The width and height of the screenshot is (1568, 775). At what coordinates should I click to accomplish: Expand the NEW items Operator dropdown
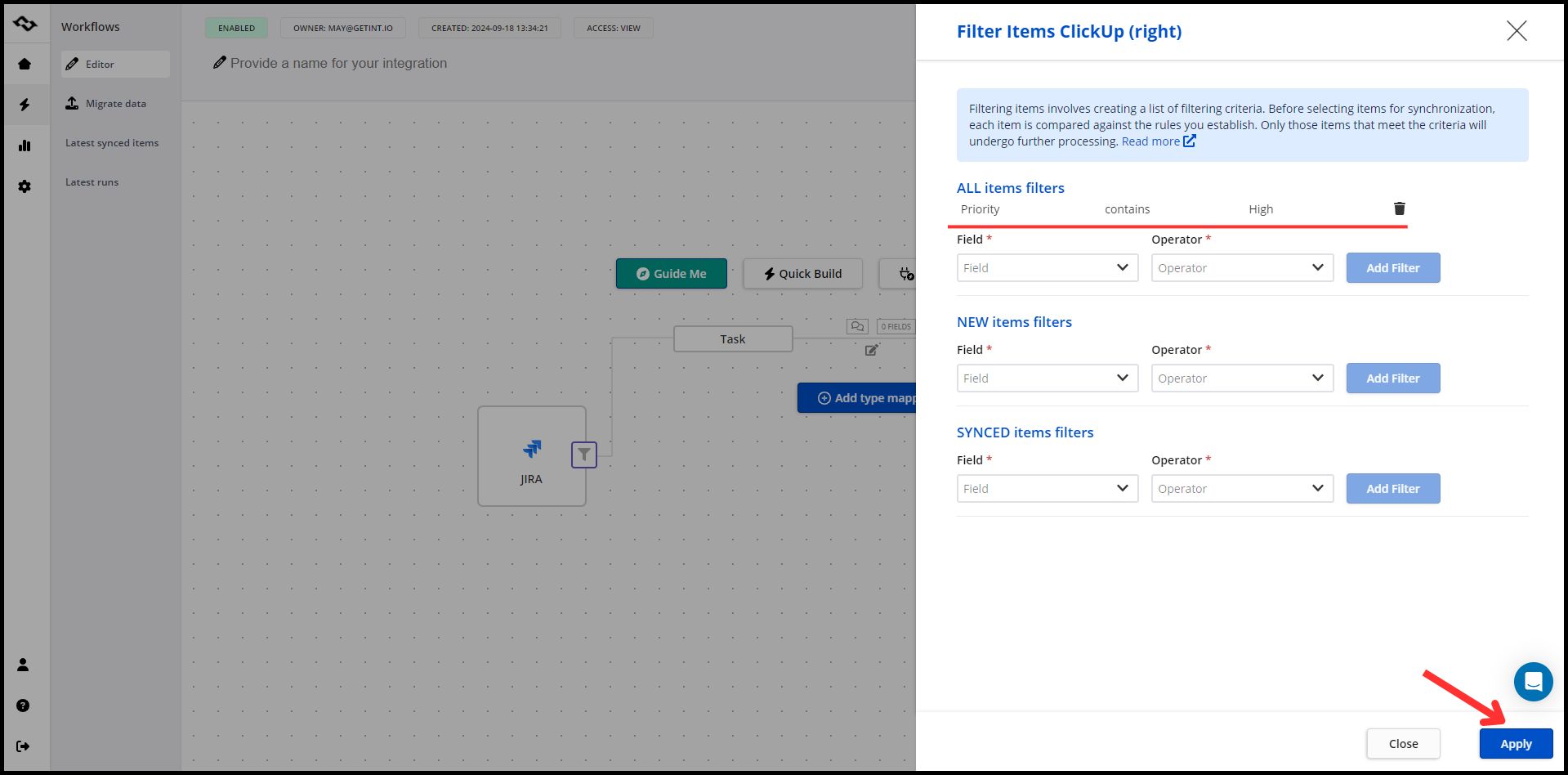(x=1241, y=379)
